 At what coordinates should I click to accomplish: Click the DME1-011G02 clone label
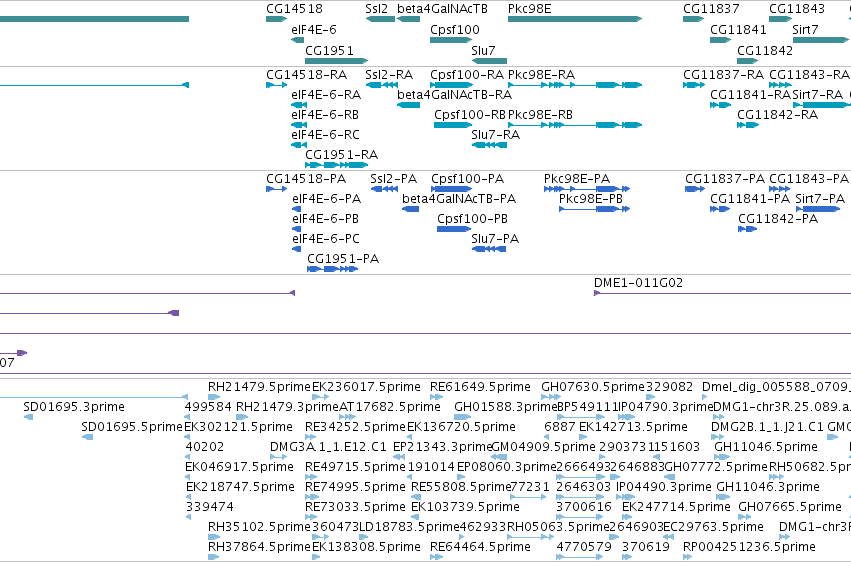[x=638, y=283]
